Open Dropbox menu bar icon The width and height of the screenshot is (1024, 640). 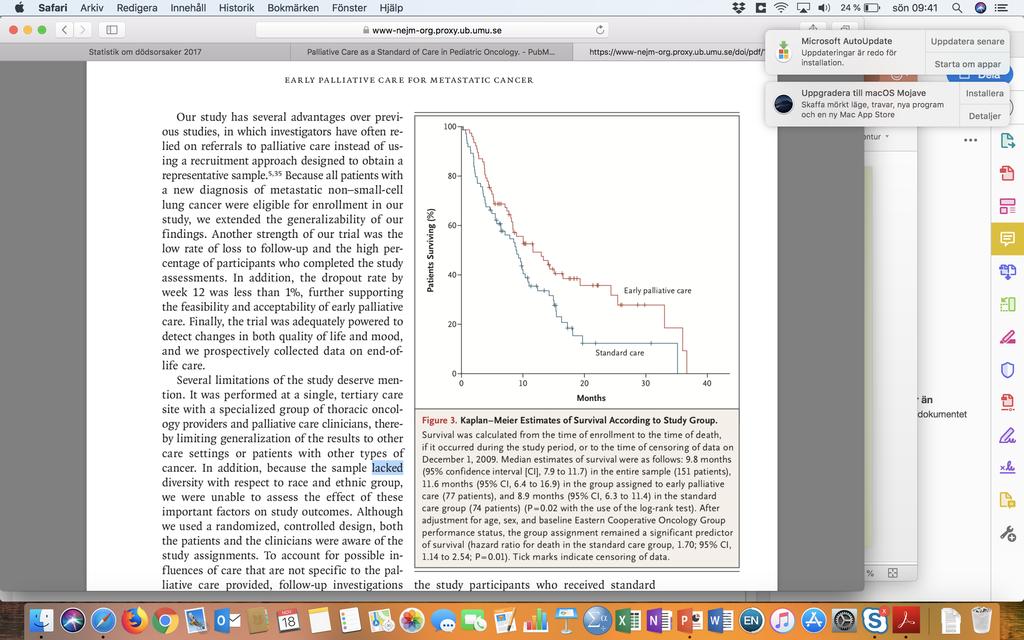click(739, 8)
